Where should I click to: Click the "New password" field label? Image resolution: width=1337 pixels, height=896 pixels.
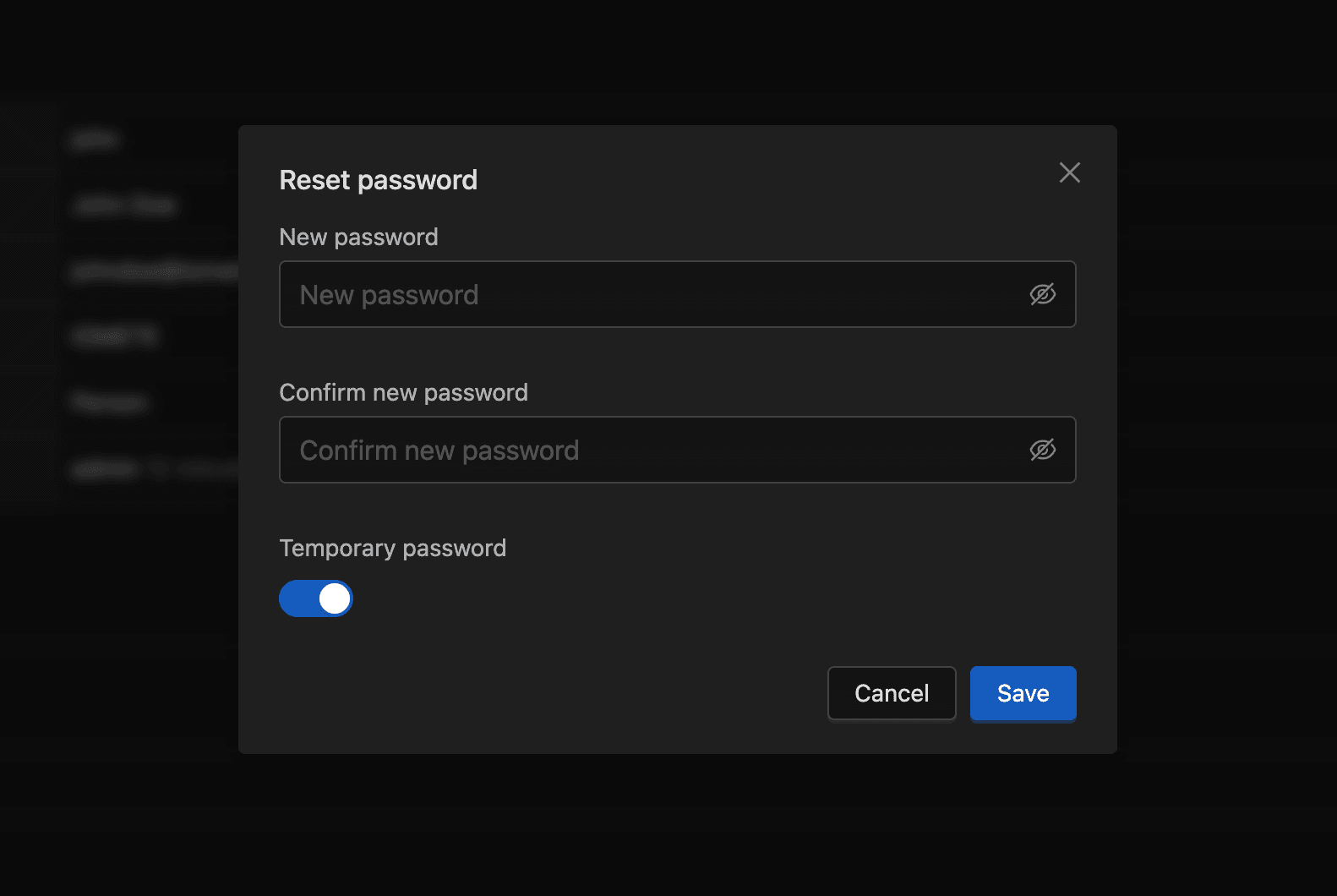point(358,237)
